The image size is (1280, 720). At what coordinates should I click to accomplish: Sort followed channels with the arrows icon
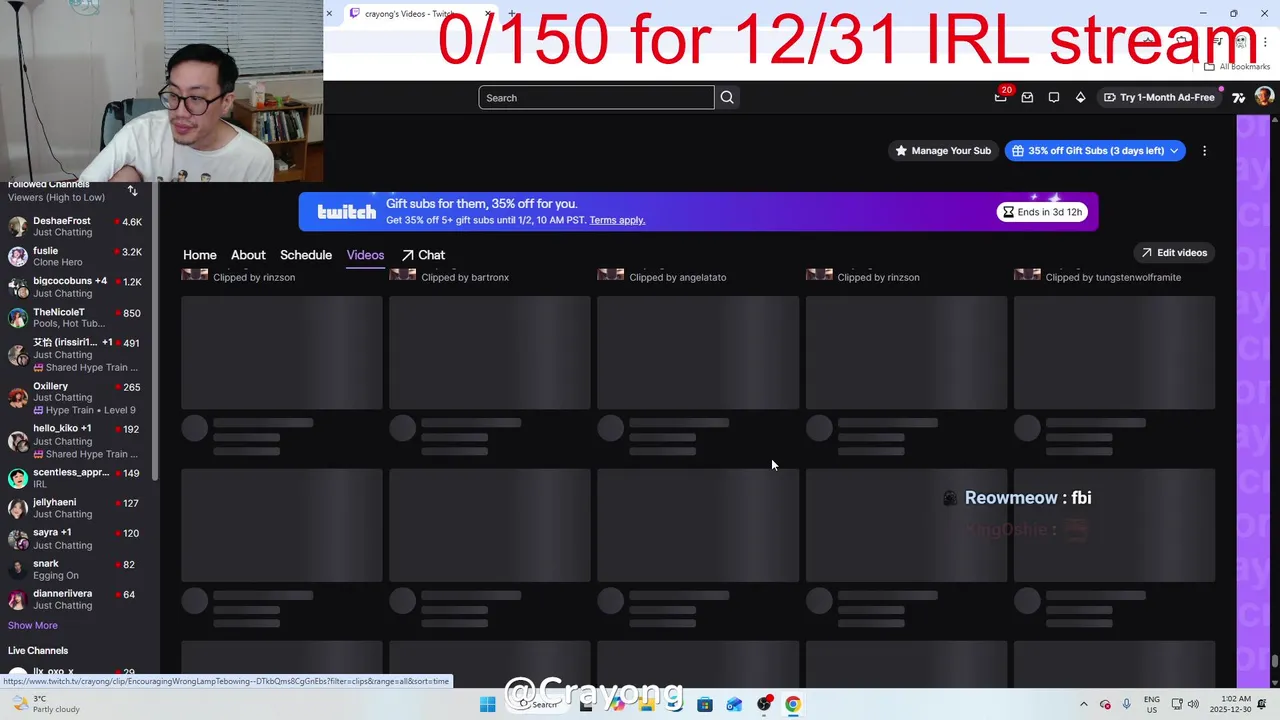click(132, 190)
